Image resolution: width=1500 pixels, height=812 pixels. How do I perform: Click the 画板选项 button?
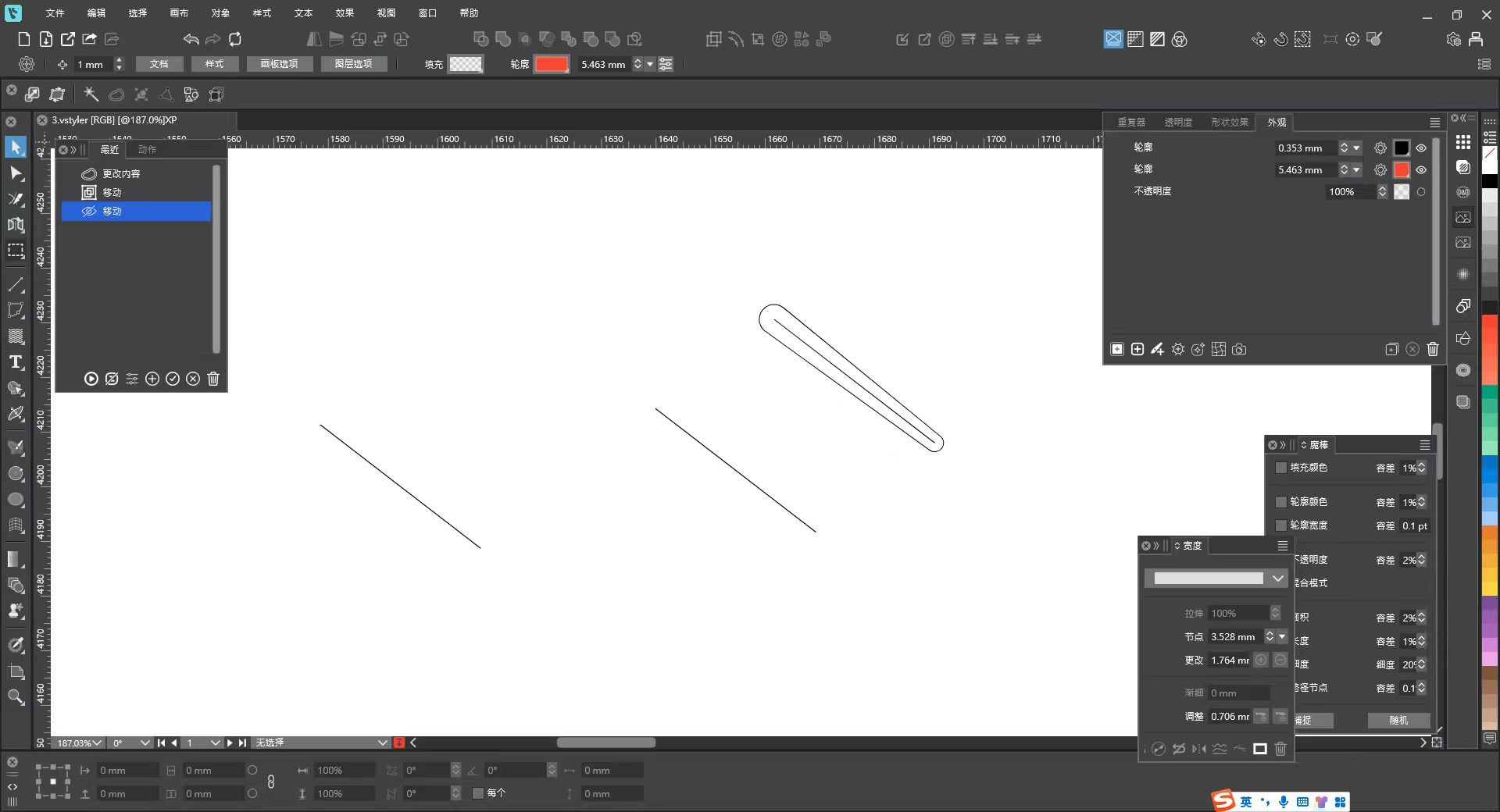tap(279, 64)
